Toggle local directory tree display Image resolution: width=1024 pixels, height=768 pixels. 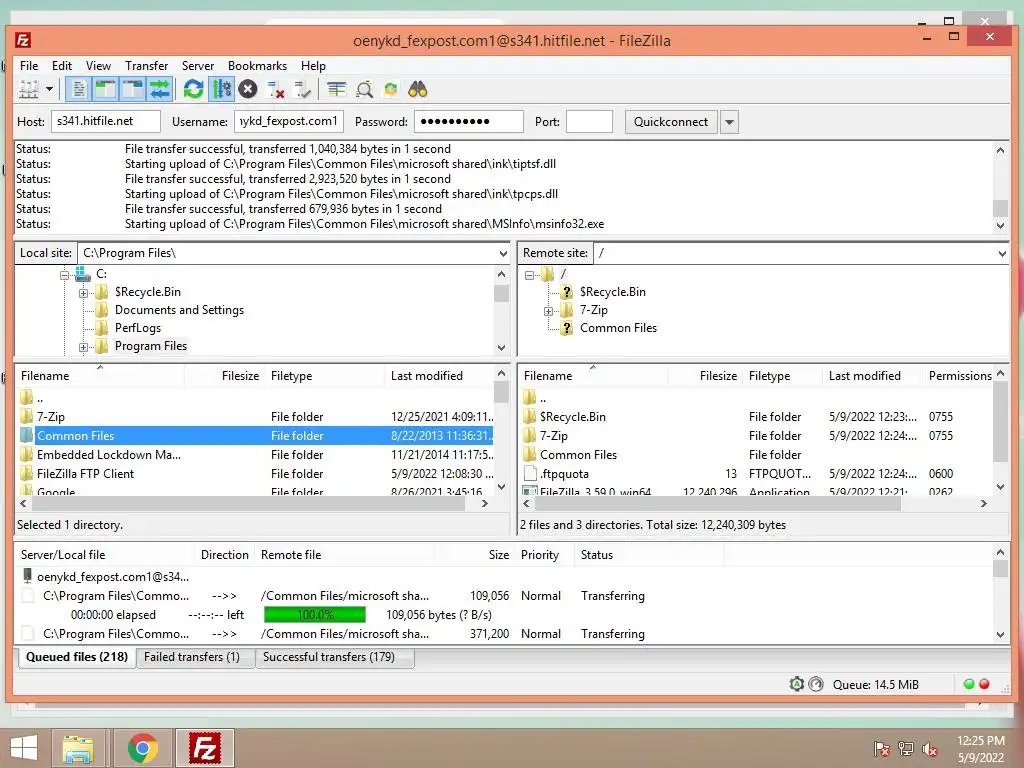pyautogui.click(x=106, y=89)
